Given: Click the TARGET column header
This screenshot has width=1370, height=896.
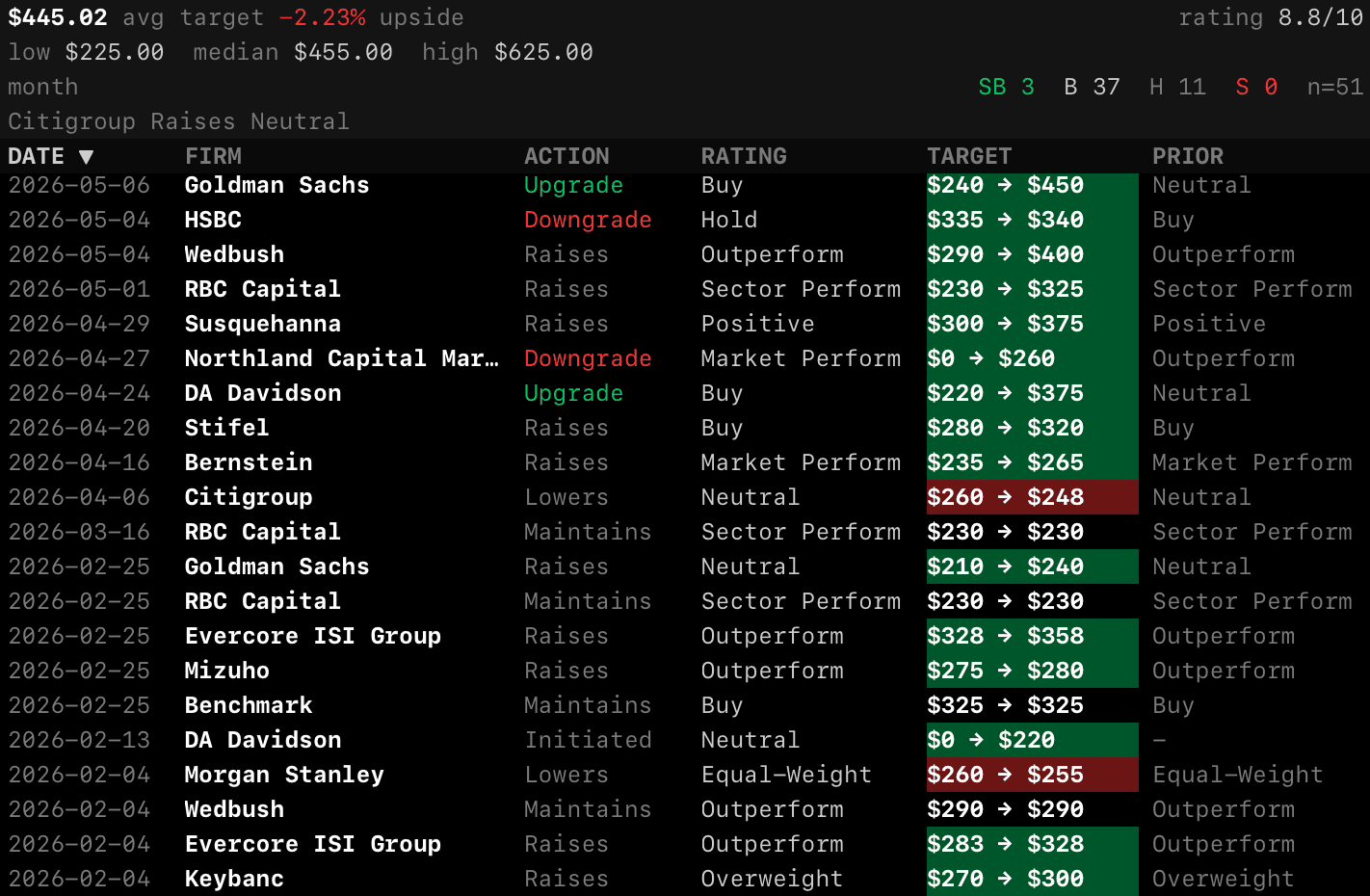Looking at the screenshot, I should pos(969,156).
